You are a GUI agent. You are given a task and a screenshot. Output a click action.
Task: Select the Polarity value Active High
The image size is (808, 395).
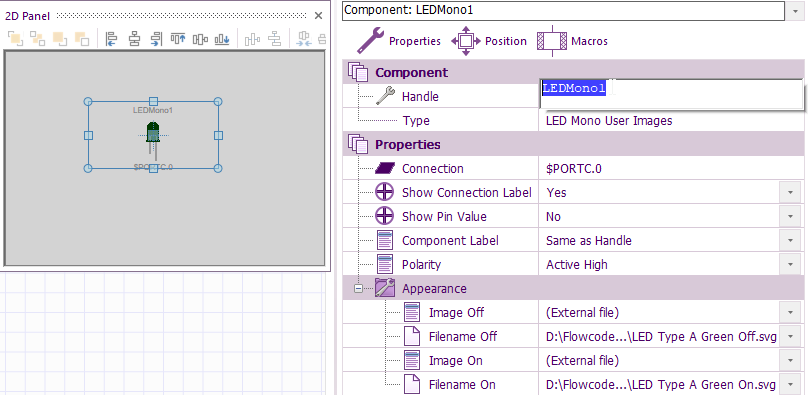pyautogui.click(x=577, y=265)
